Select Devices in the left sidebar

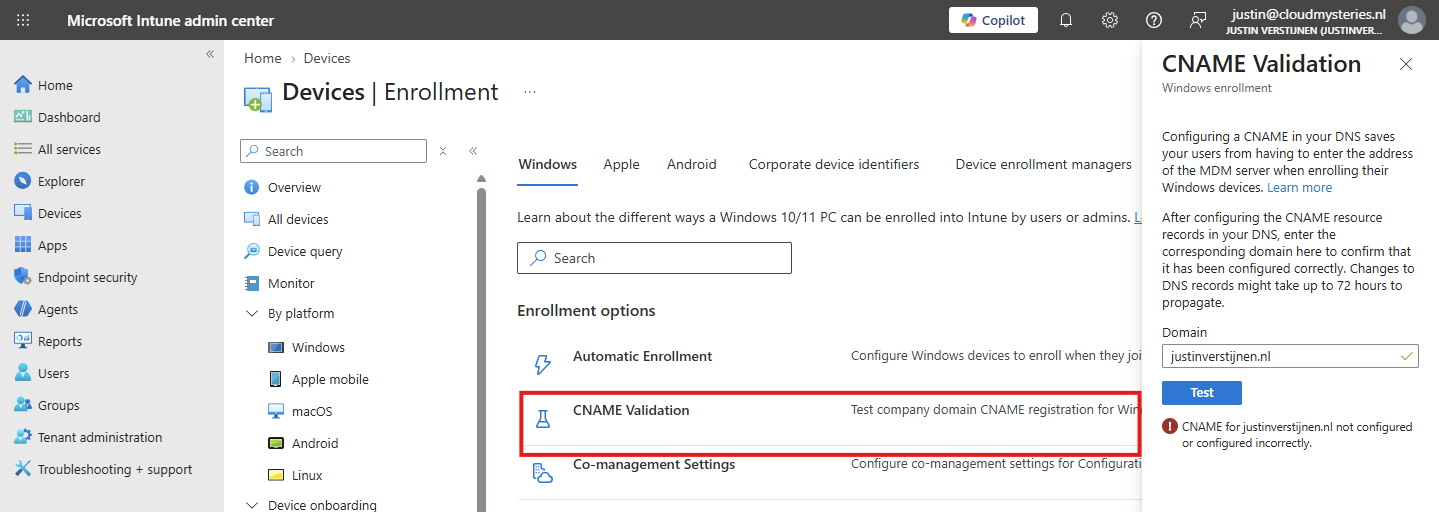point(60,213)
